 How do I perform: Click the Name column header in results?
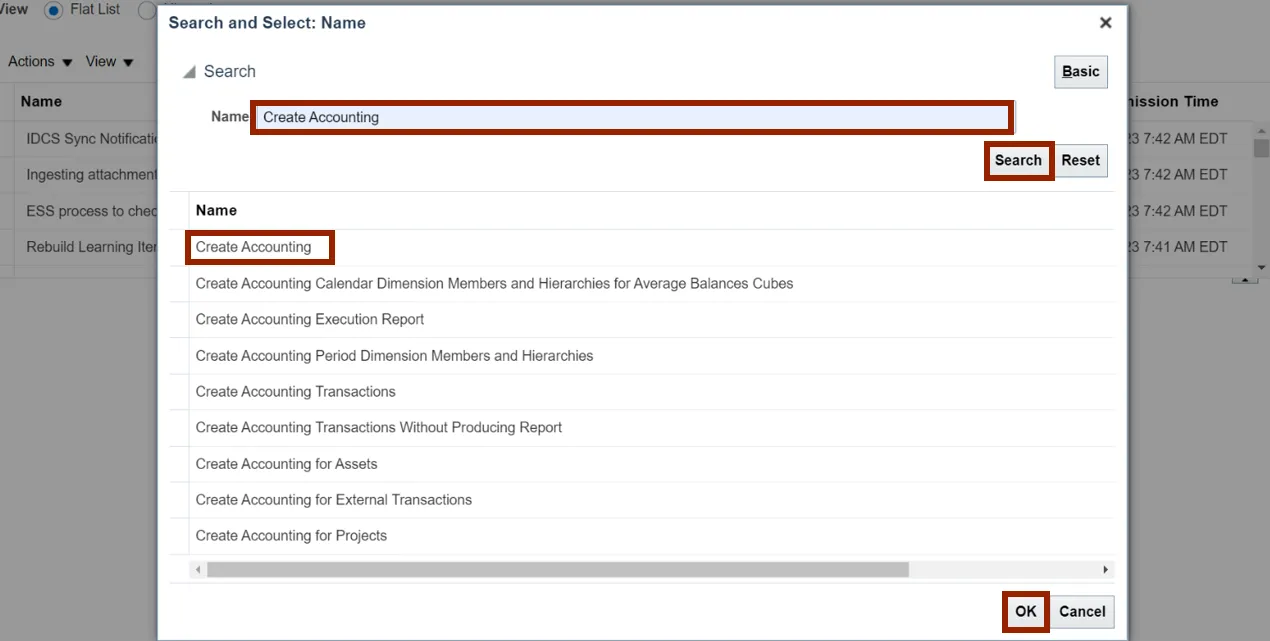click(216, 211)
